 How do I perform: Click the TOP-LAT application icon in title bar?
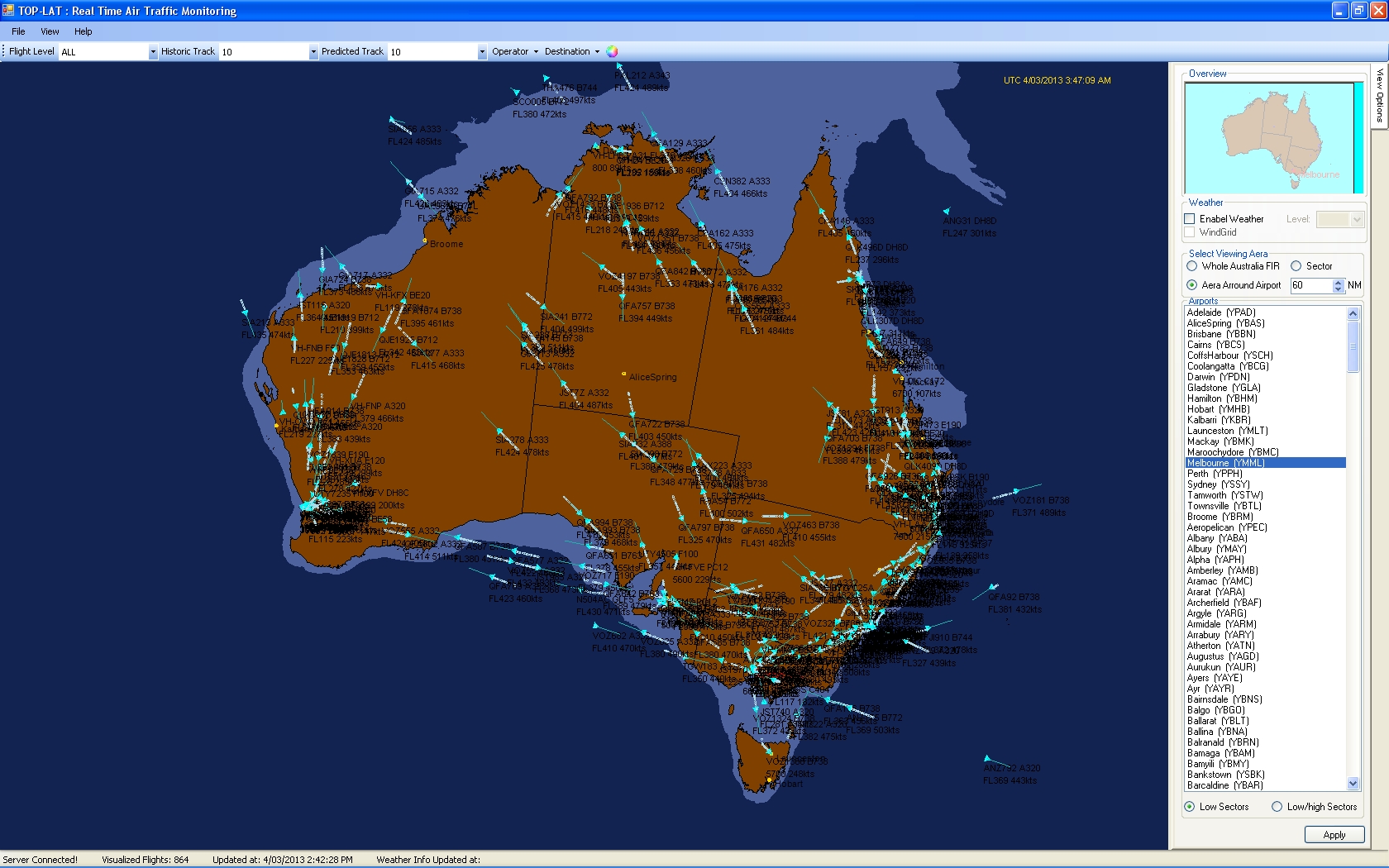[x=8, y=11]
